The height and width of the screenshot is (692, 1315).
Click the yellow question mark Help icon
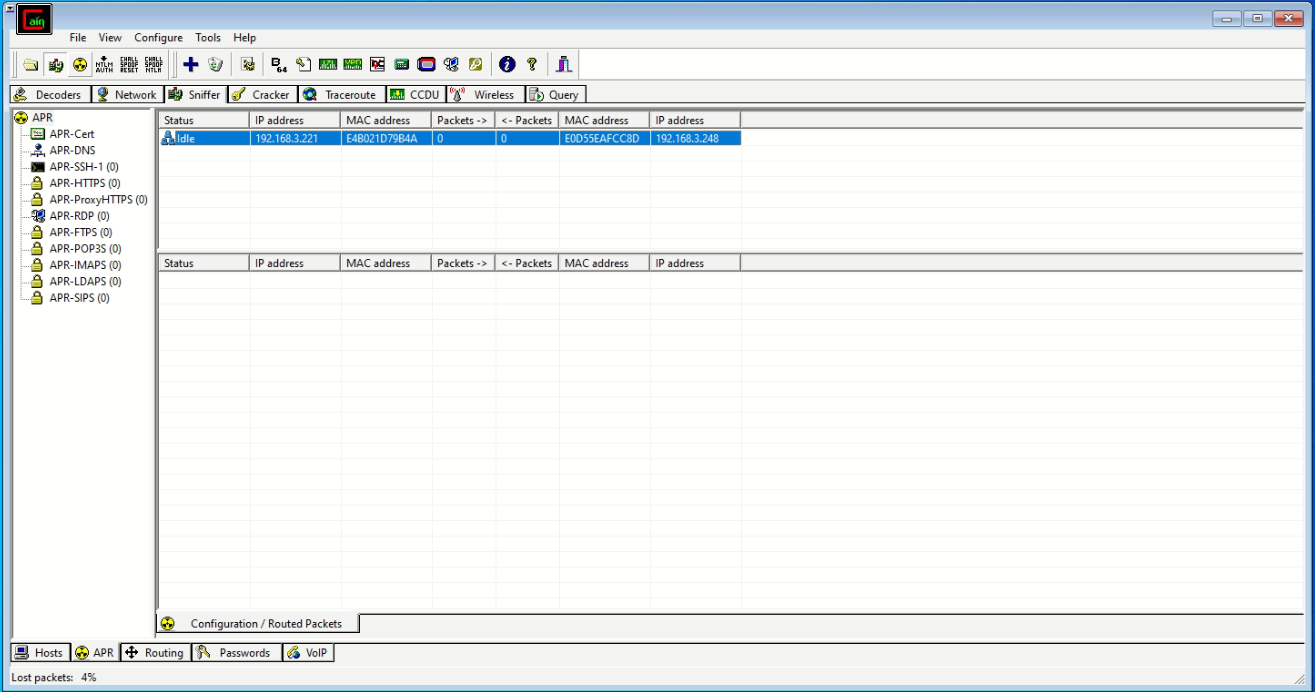click(532, 65)
